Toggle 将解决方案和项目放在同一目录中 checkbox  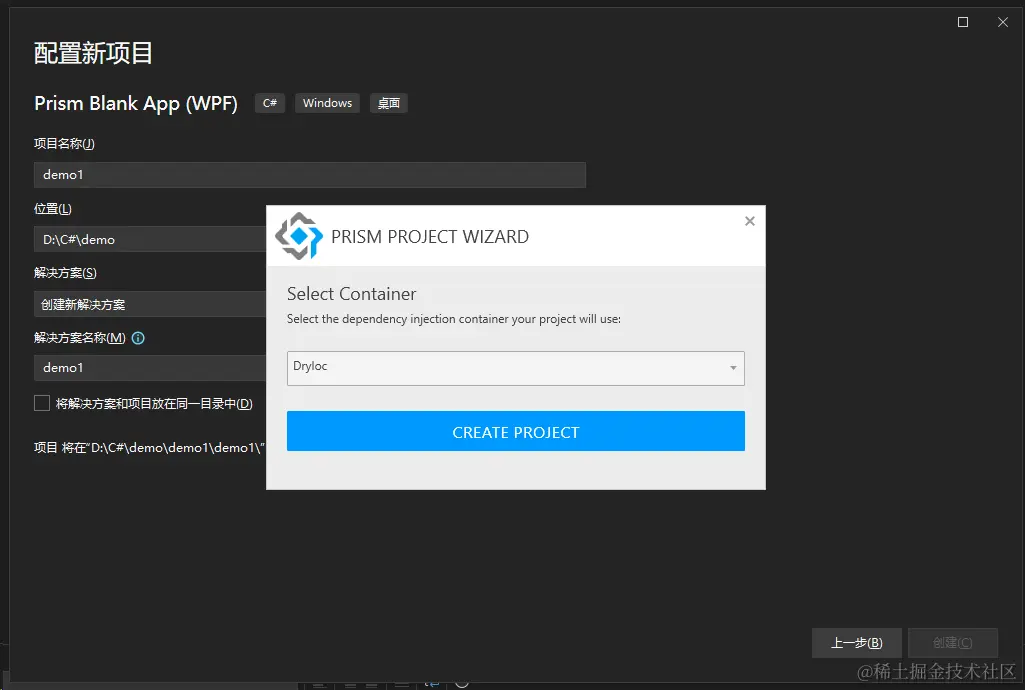click(x=42, y=403)
